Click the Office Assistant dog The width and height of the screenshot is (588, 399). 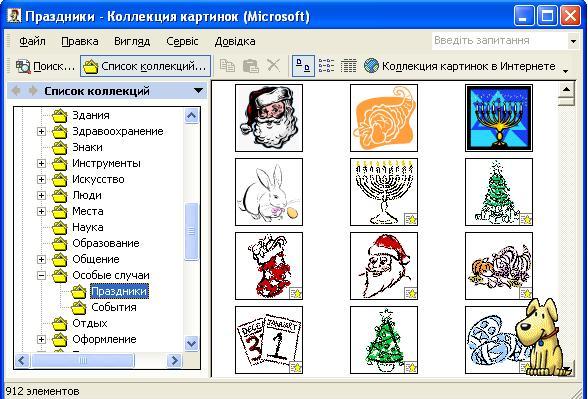542,338
